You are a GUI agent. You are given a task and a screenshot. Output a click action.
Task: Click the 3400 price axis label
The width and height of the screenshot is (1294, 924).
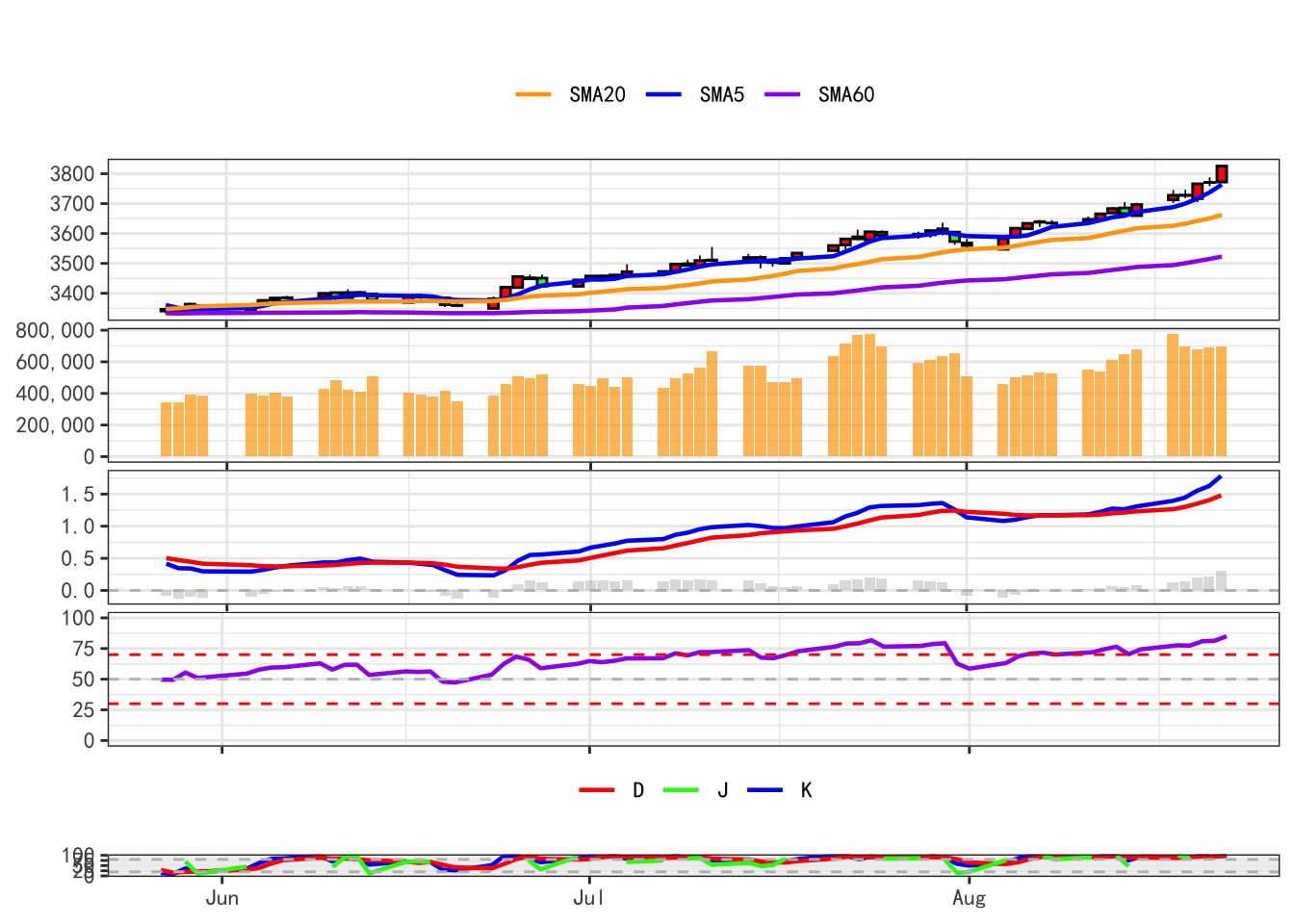pyautogui.click(x=72, y=294)
